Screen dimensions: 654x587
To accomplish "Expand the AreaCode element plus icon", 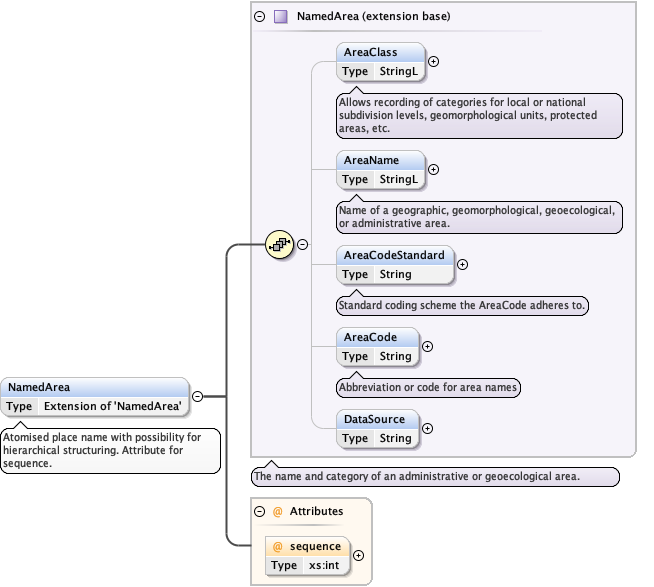I will 428,346.
